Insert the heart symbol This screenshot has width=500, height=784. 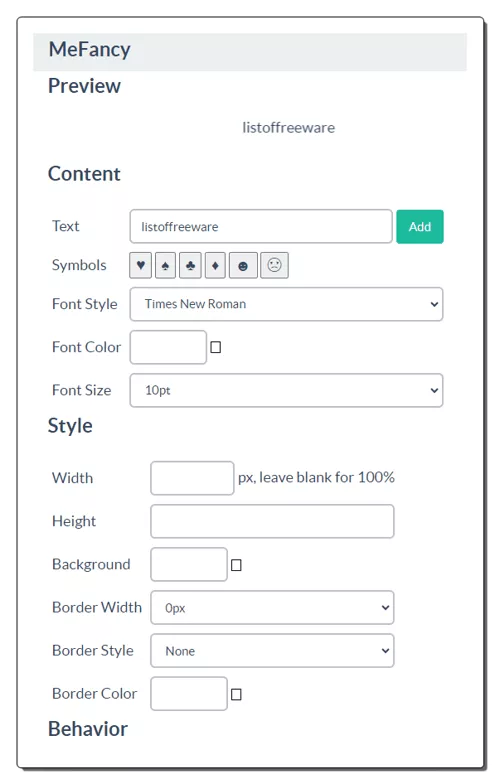click(x=140, y=265)
